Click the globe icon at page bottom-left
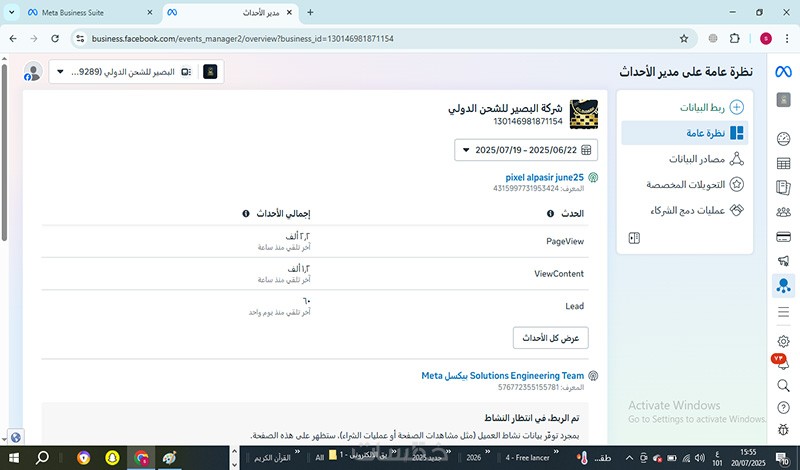 15,437
